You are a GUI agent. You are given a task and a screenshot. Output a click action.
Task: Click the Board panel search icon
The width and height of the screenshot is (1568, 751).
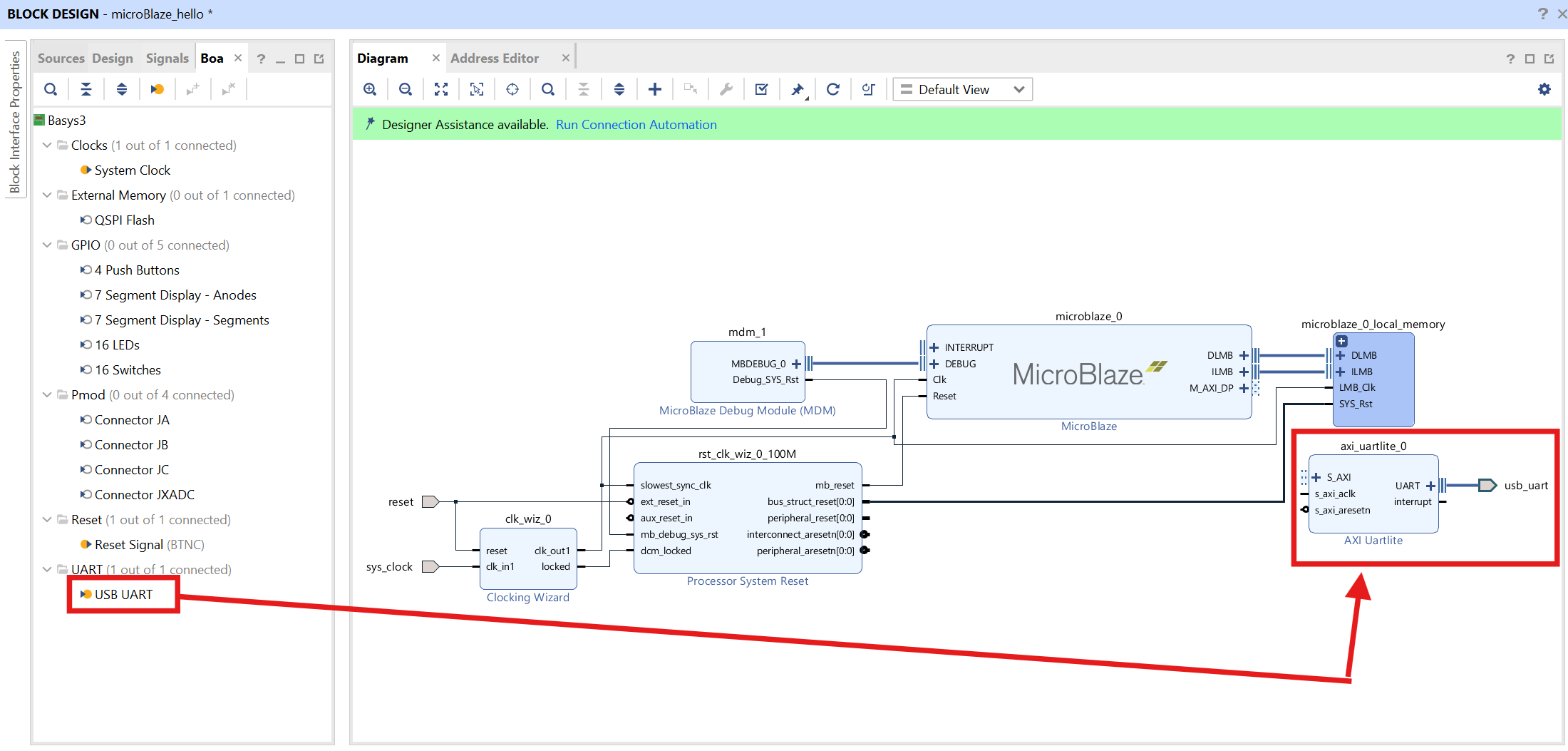click(51, 89)
